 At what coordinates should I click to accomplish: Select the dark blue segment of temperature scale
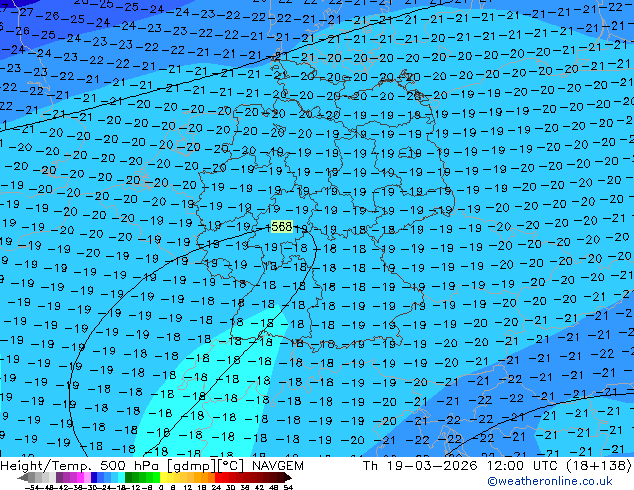click(94, 478)
